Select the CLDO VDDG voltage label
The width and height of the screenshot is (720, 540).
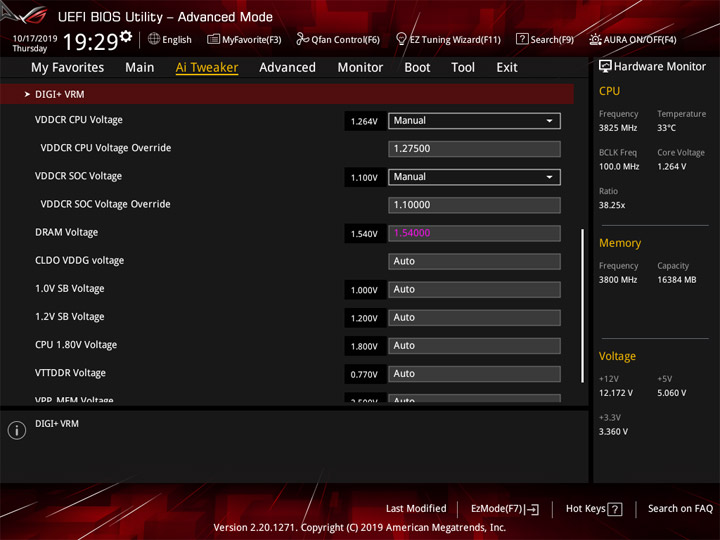pyautogui.click(x=79, y=260)
